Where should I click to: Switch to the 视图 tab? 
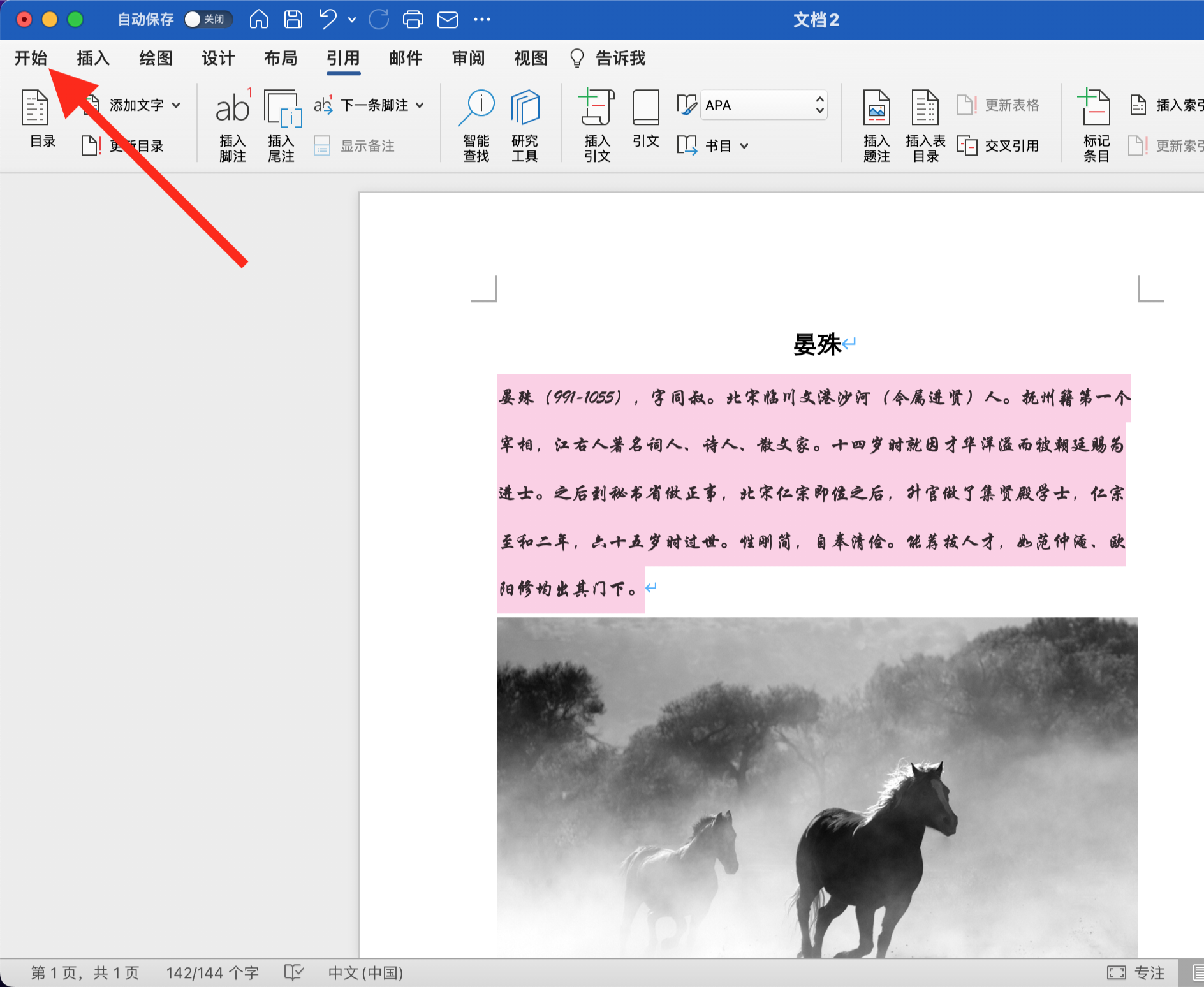[531, 58]
